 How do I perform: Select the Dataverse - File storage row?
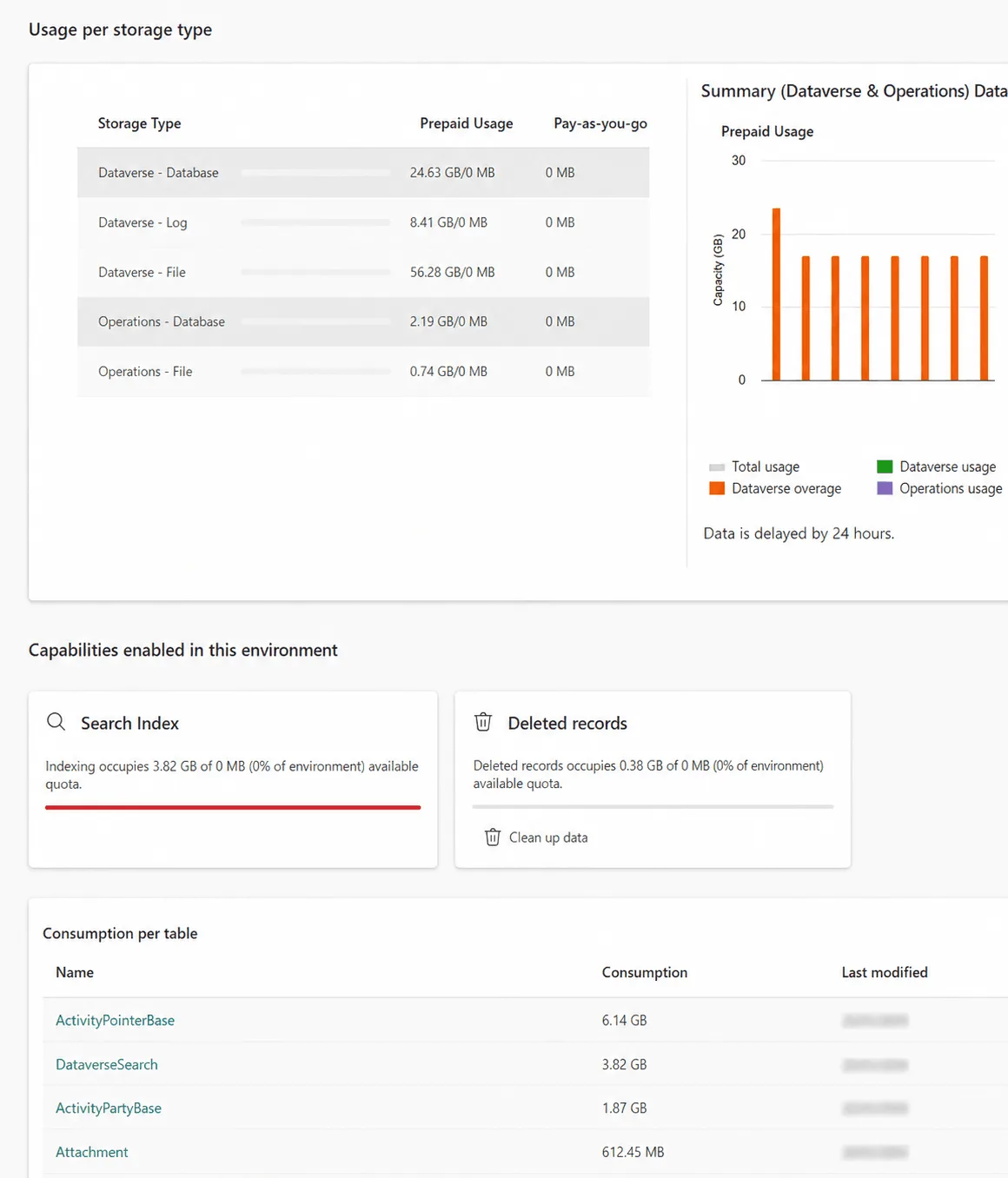pos(363,272)
